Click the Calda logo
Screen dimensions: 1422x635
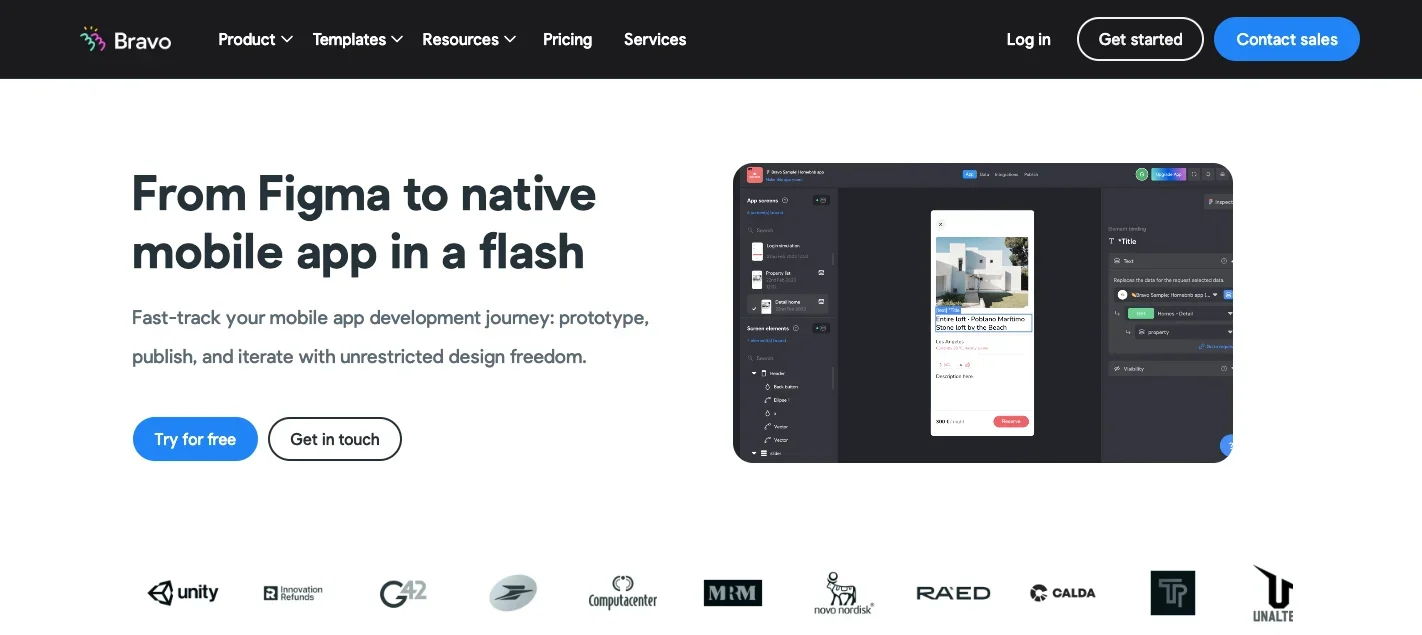pyautogui.click(x=1063, y=593)
